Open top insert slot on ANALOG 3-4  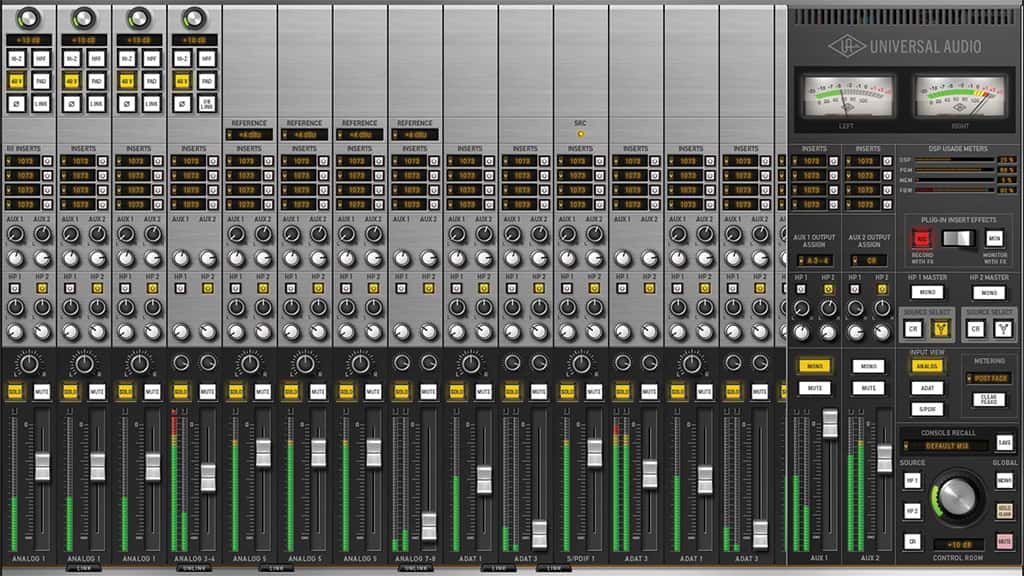pyautogui.click(x=189, y=161)
